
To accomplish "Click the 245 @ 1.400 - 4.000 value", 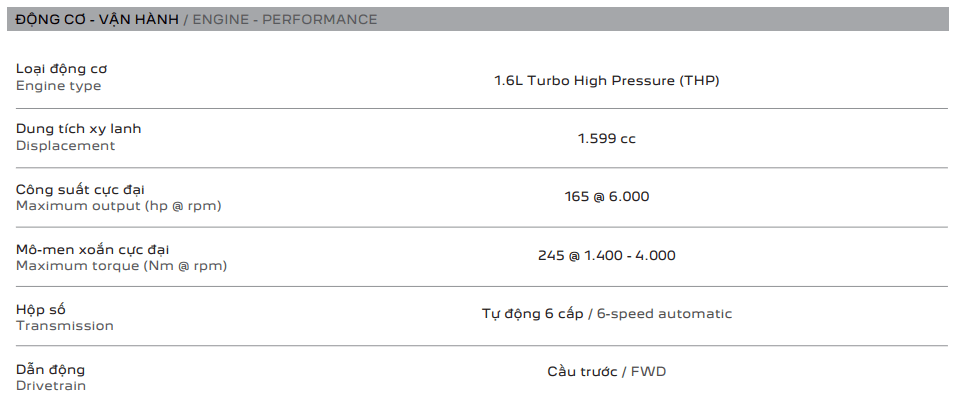I will (606, 256).
